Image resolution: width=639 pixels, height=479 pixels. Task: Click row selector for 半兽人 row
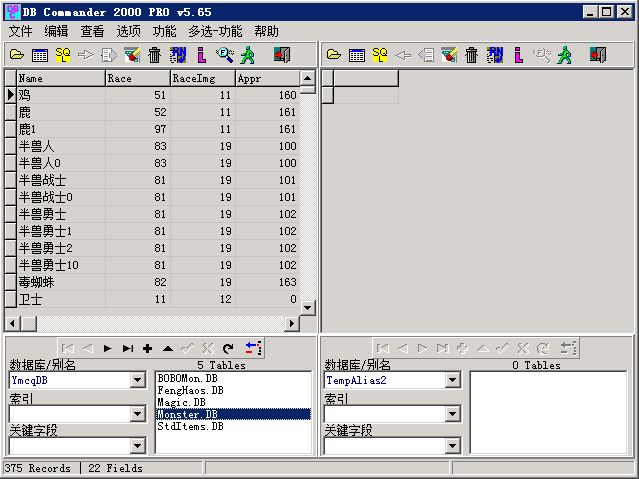click(11, 146)
